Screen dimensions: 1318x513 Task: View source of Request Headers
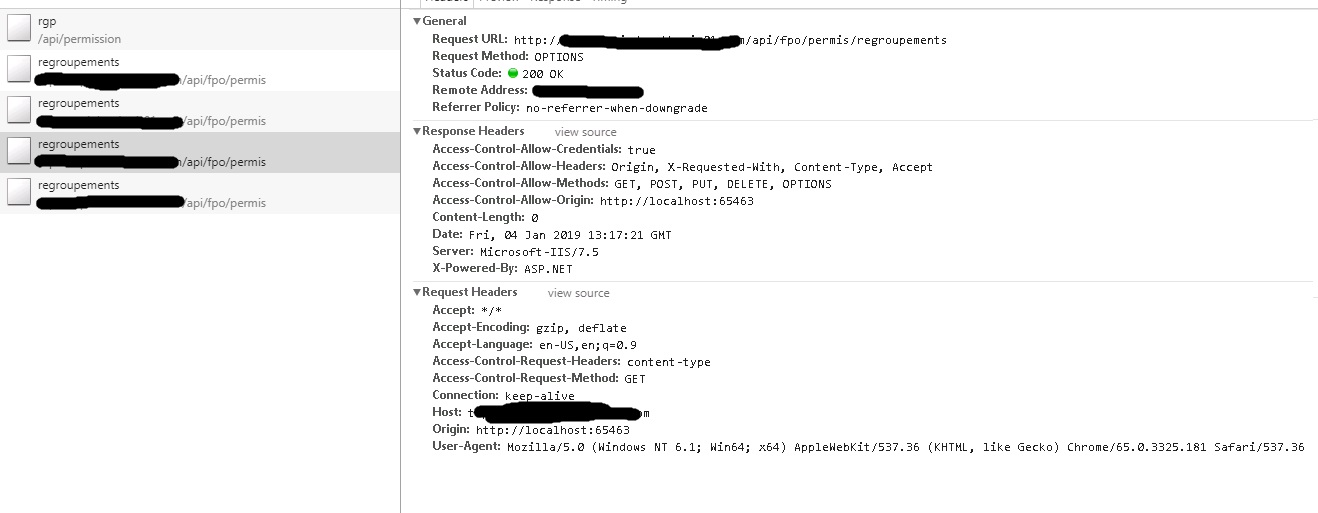(x=578, y=293)
